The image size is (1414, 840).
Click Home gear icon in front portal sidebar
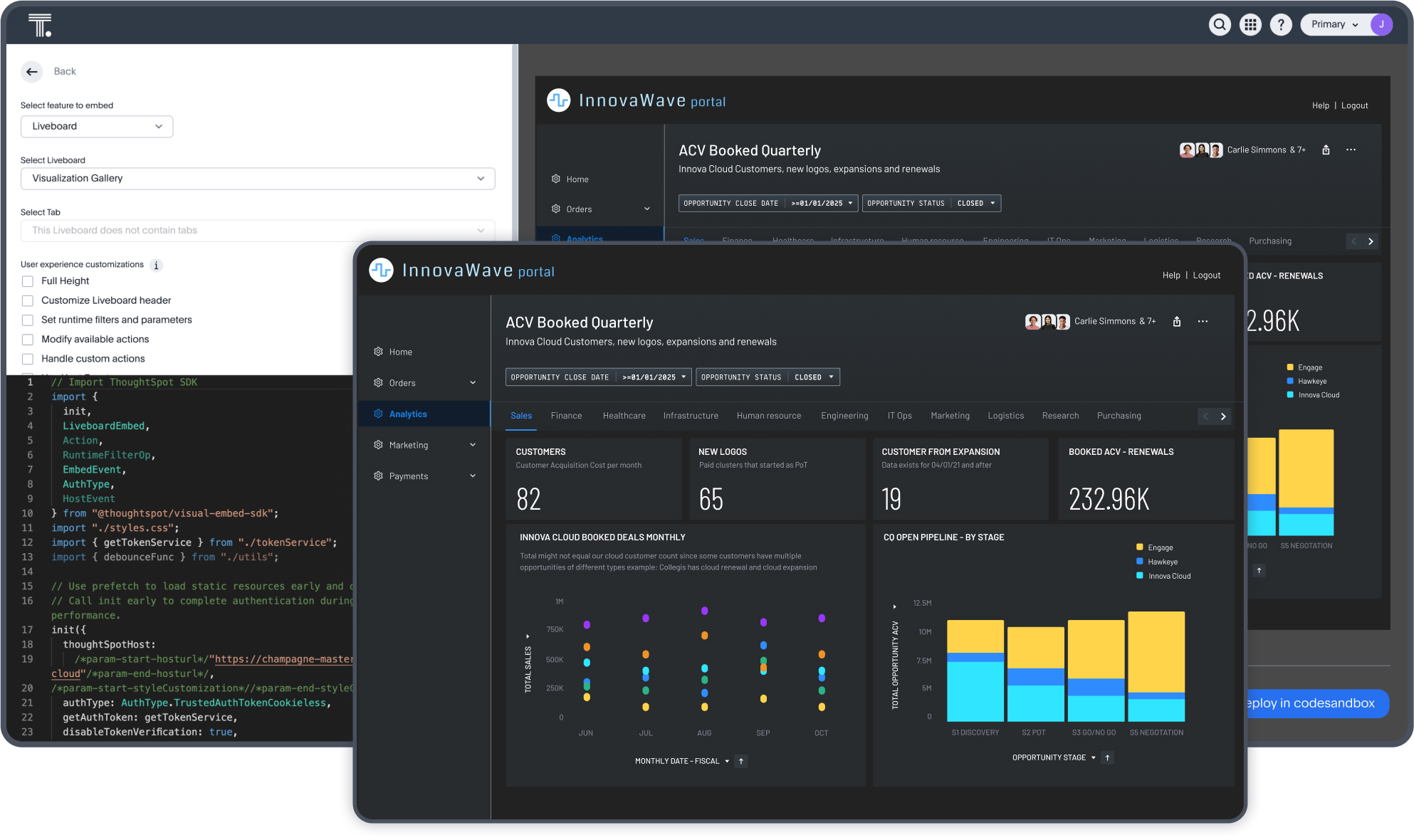pyautogui.click(x=378, y=352)
